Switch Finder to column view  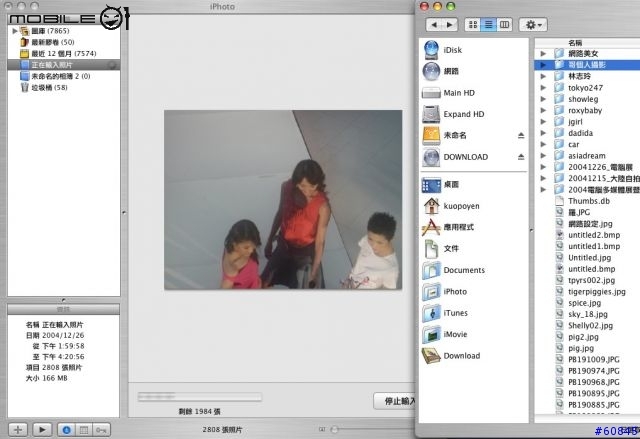(504, 25)
